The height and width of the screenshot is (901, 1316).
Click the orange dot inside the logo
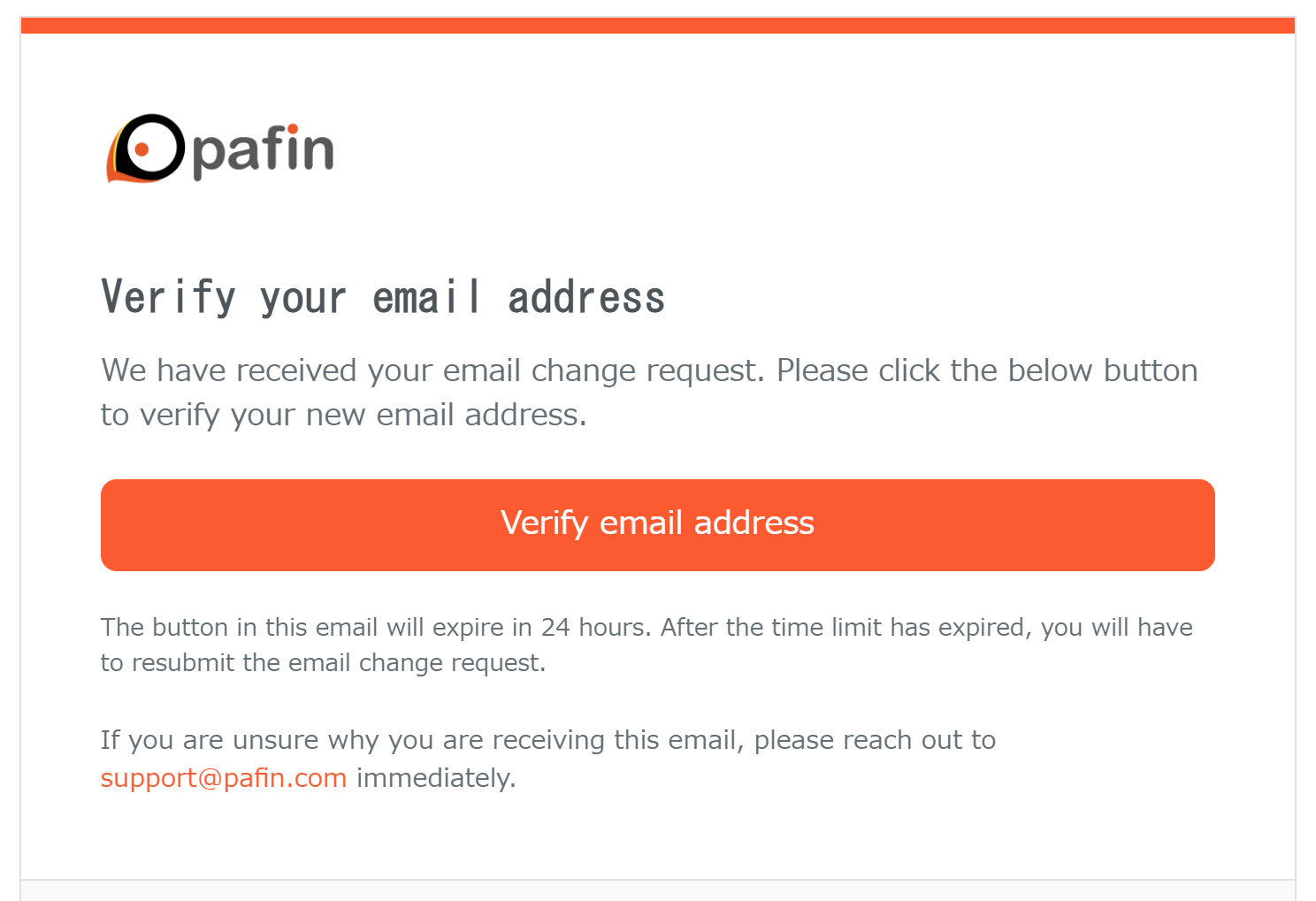tap(142, 150)
